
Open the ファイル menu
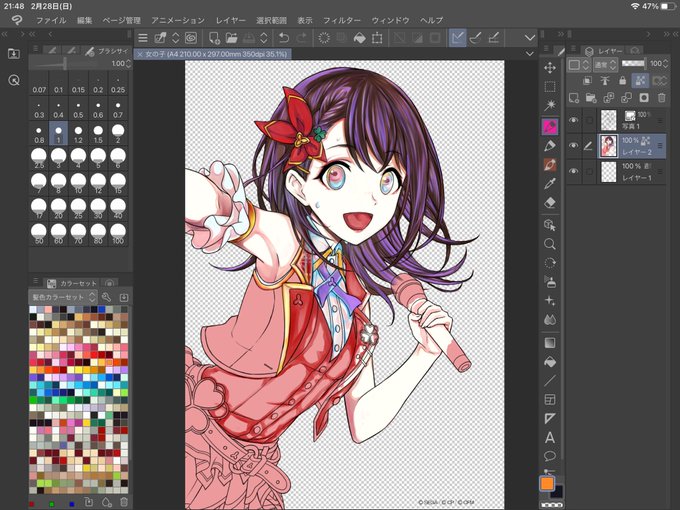point(51,20)
